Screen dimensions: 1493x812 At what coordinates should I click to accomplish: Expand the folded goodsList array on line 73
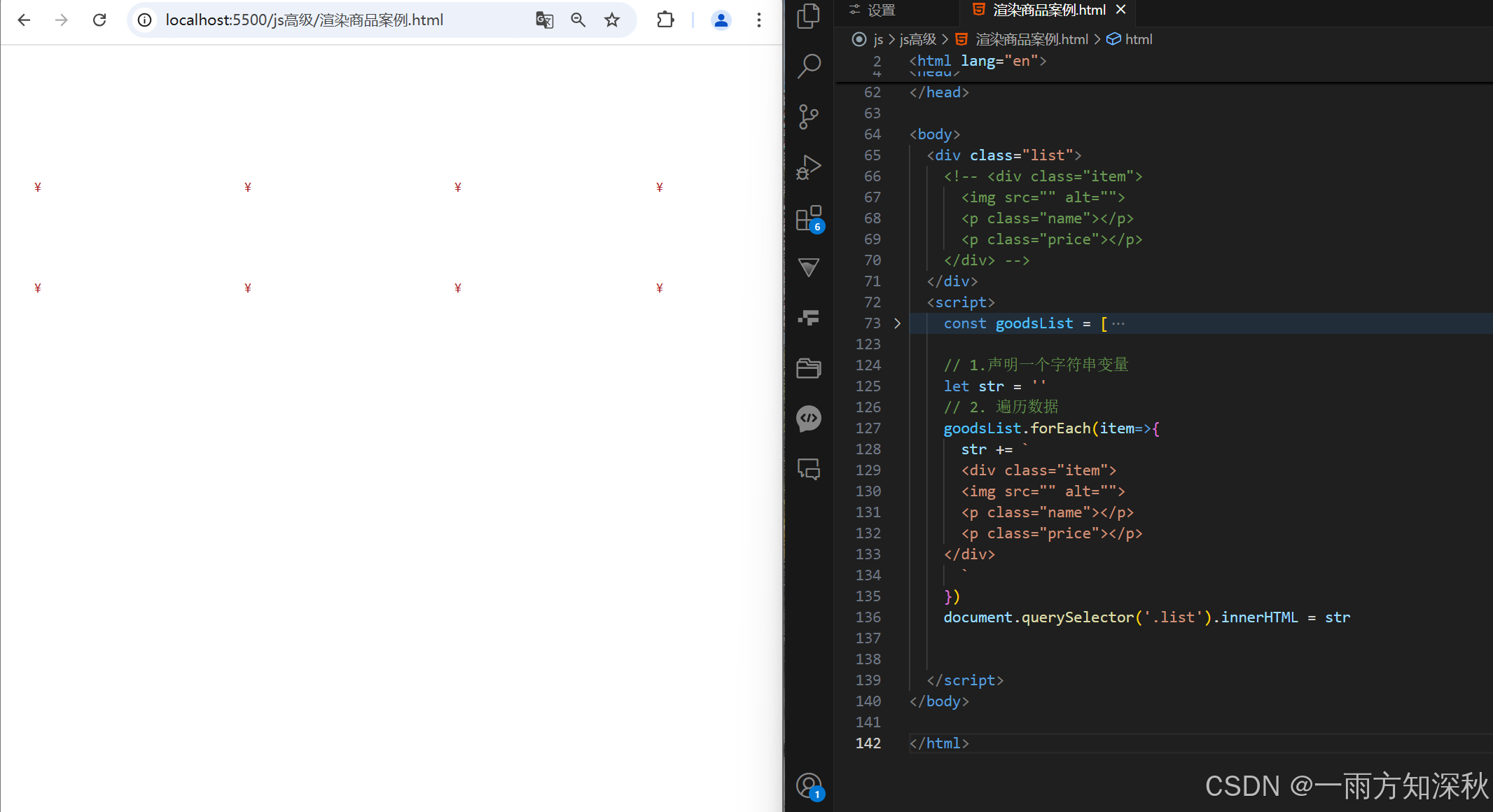point(897,323)
